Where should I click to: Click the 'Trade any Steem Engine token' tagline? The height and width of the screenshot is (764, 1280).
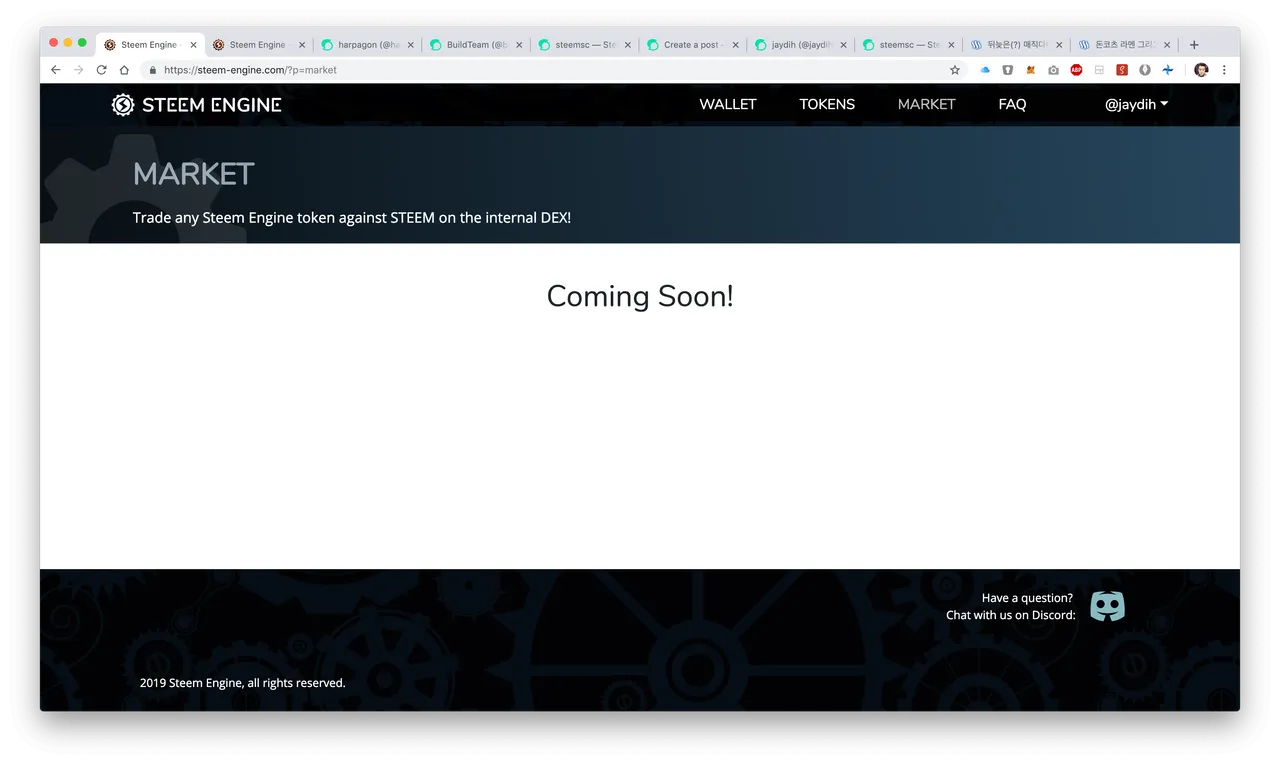pyautogui.click(x=352, y=217)
